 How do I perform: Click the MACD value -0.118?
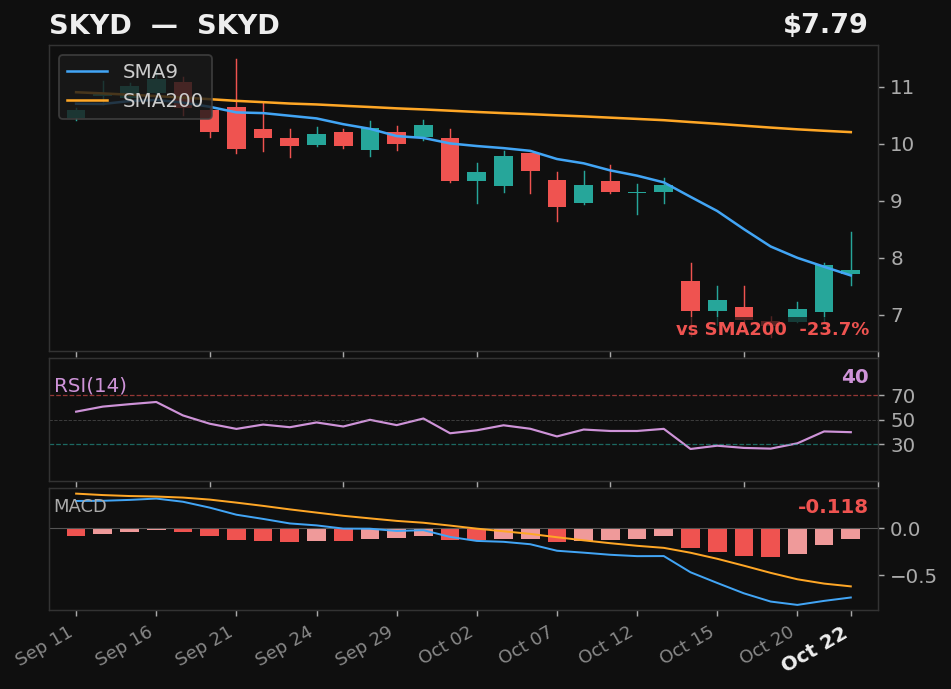[x=833, y=506]
